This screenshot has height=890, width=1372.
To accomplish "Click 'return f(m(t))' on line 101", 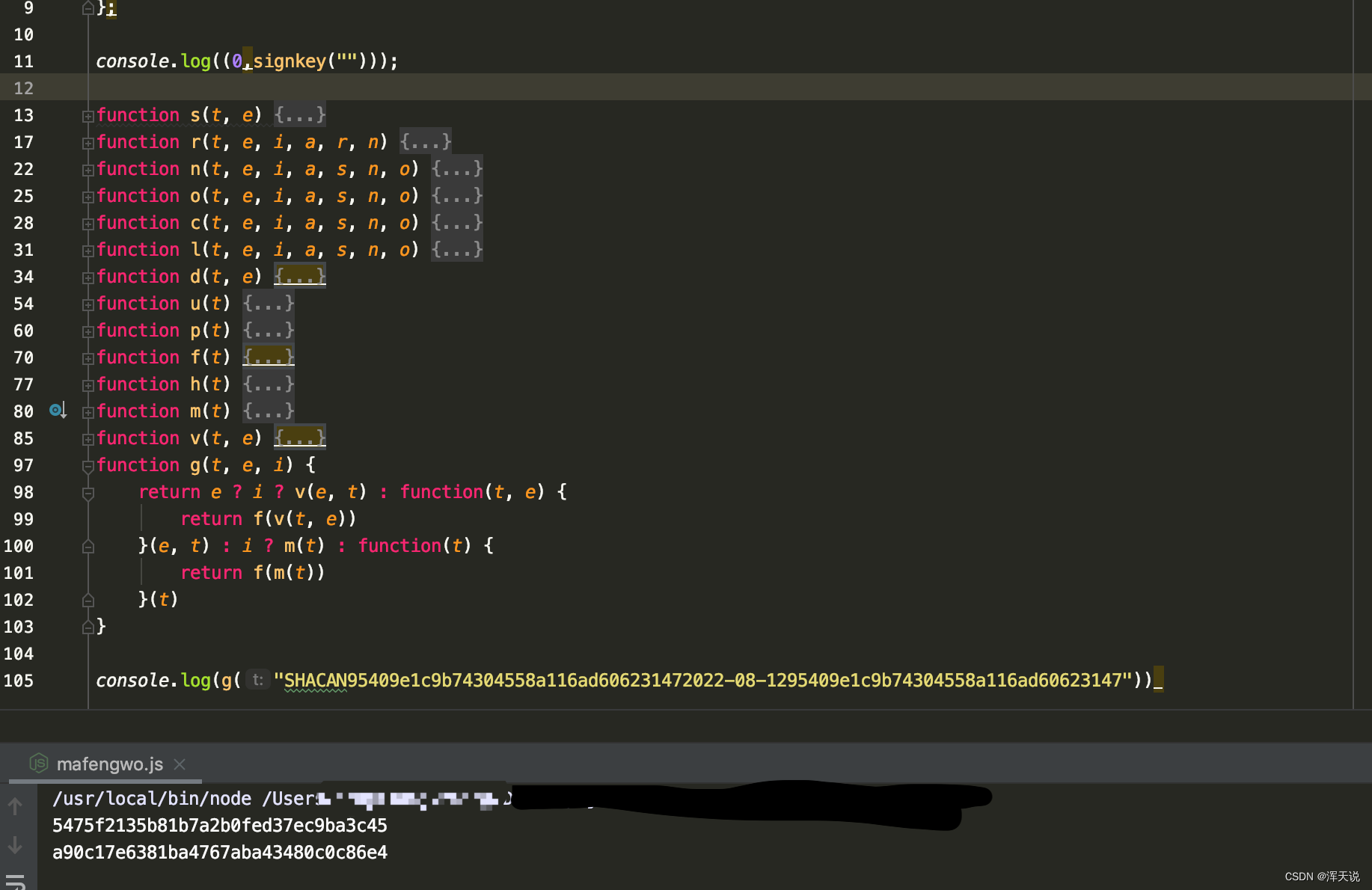I will [253, 573].
